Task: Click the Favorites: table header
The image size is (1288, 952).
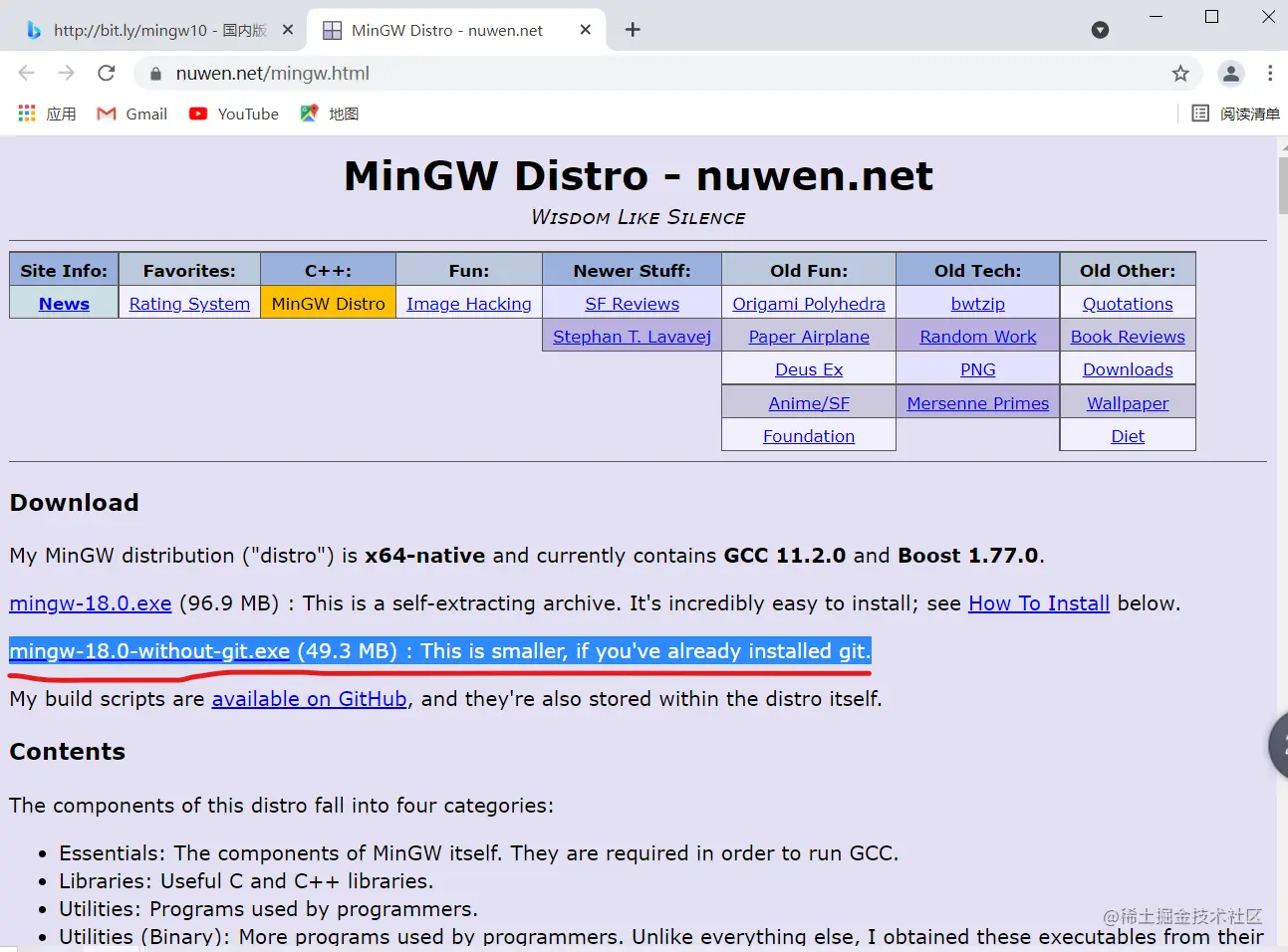Action: (x=189, y=271)
